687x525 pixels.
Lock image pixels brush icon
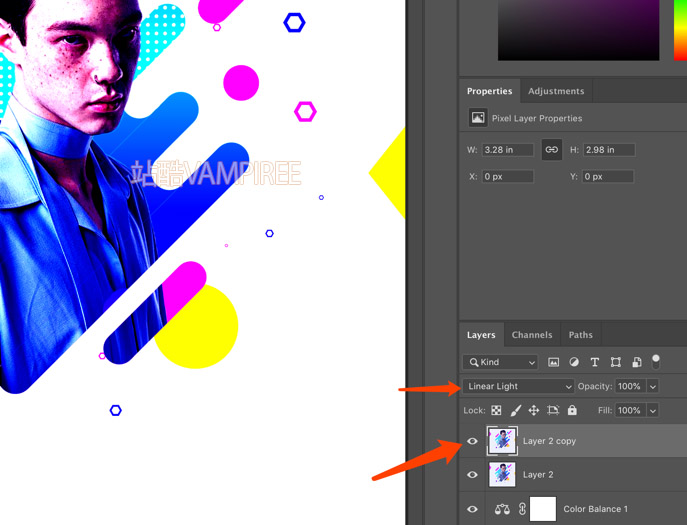516,410
